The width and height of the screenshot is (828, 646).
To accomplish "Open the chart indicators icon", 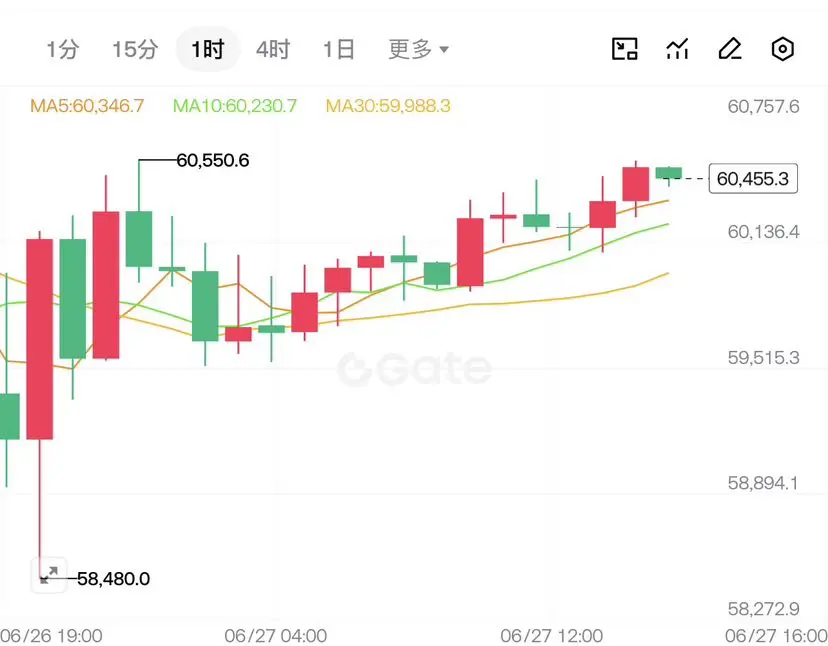I will pyautogui.click(x=677, y=49).
